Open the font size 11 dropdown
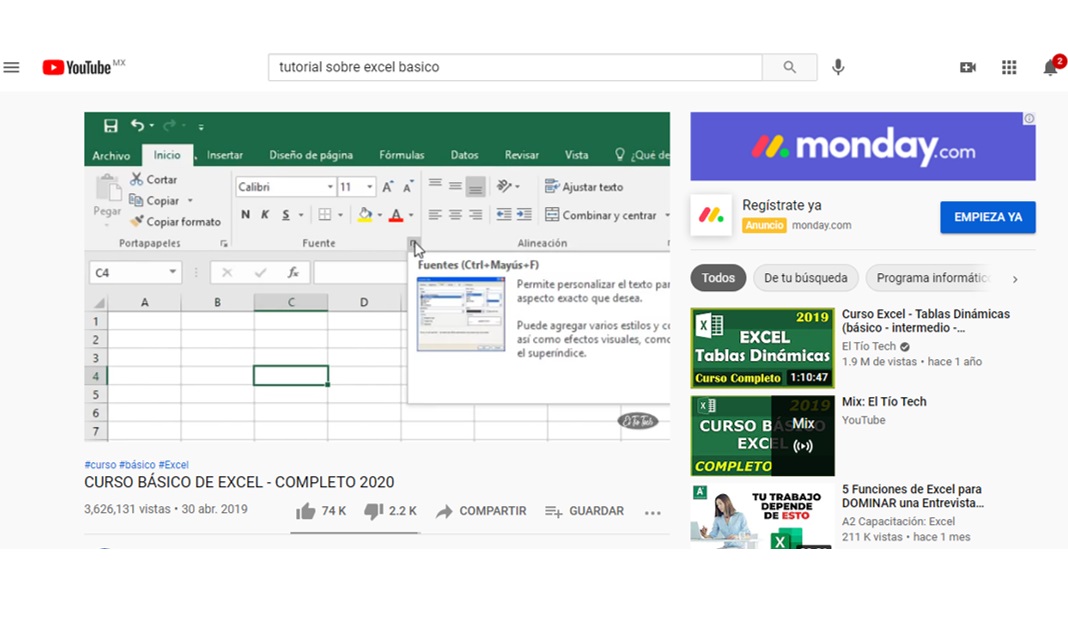Screen dimensions: 1068x623 click(x=369, y=187)
